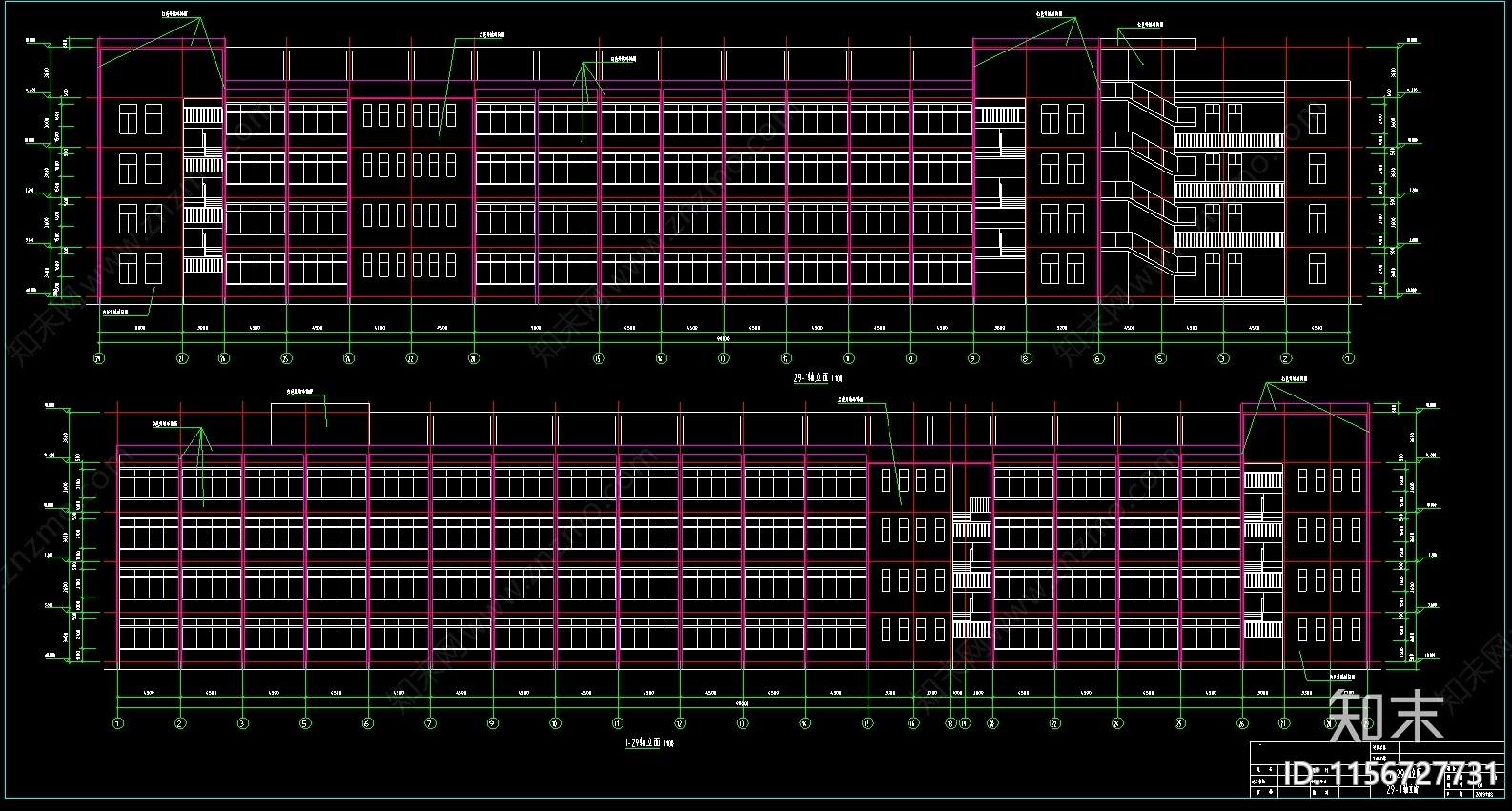Pick axis bubble 1 under the lower elevation

117,723
